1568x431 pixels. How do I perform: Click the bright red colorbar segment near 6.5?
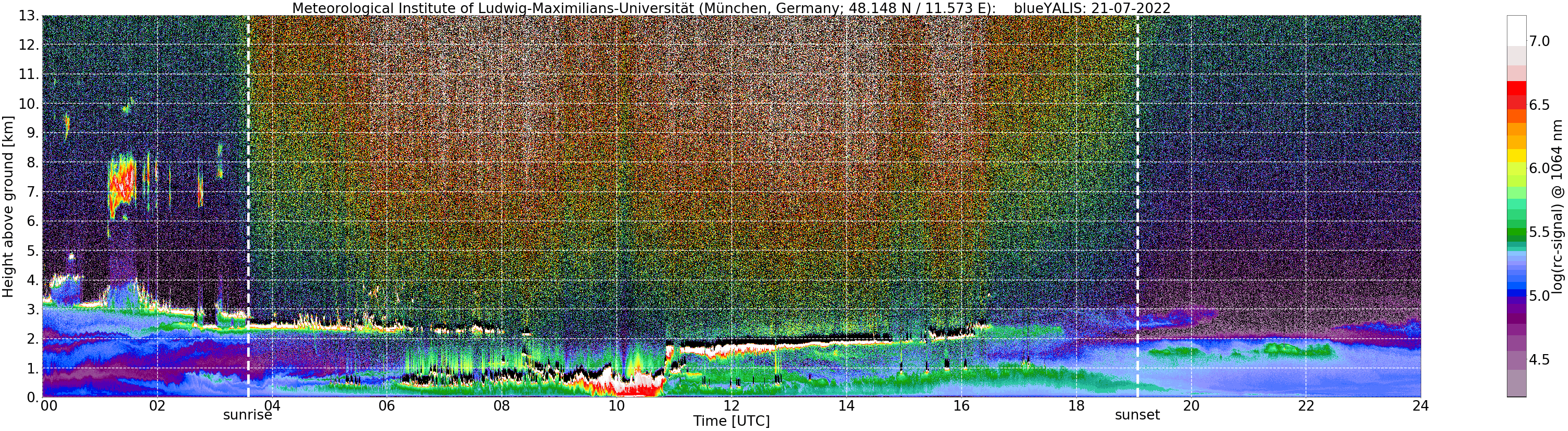(x=1516, y=88)
